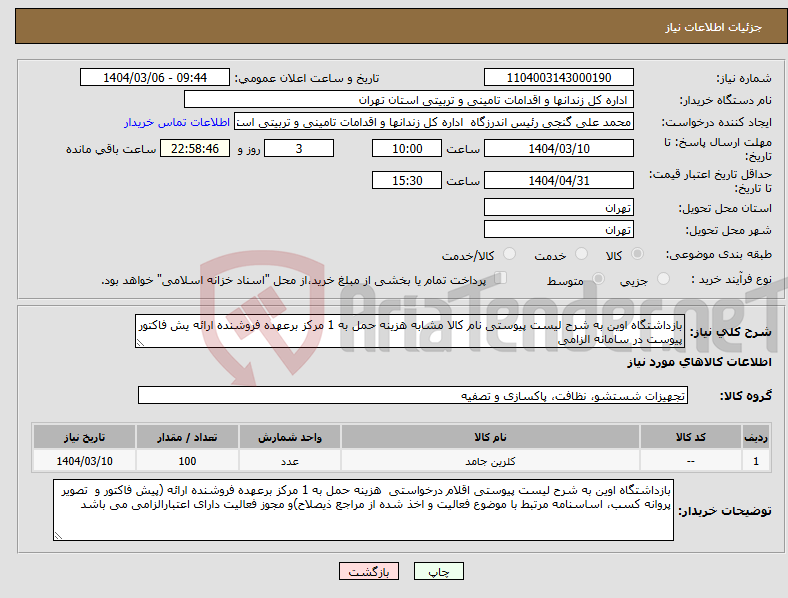Select the متوسط purchase type radio
Image resolution: width=788 pixels, height=598 pixels.
click(598, 279)
